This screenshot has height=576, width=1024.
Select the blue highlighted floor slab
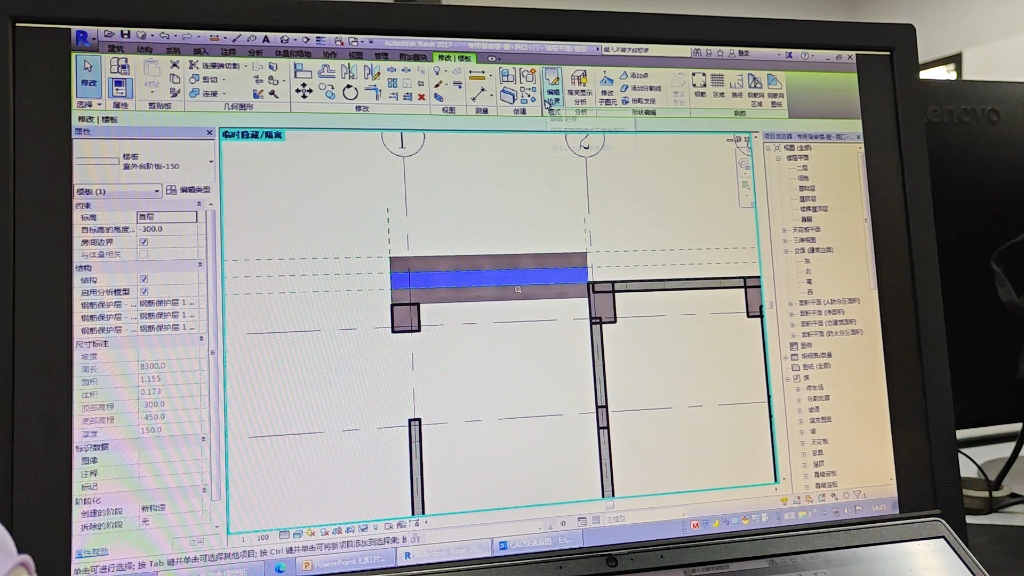[489, 279]
